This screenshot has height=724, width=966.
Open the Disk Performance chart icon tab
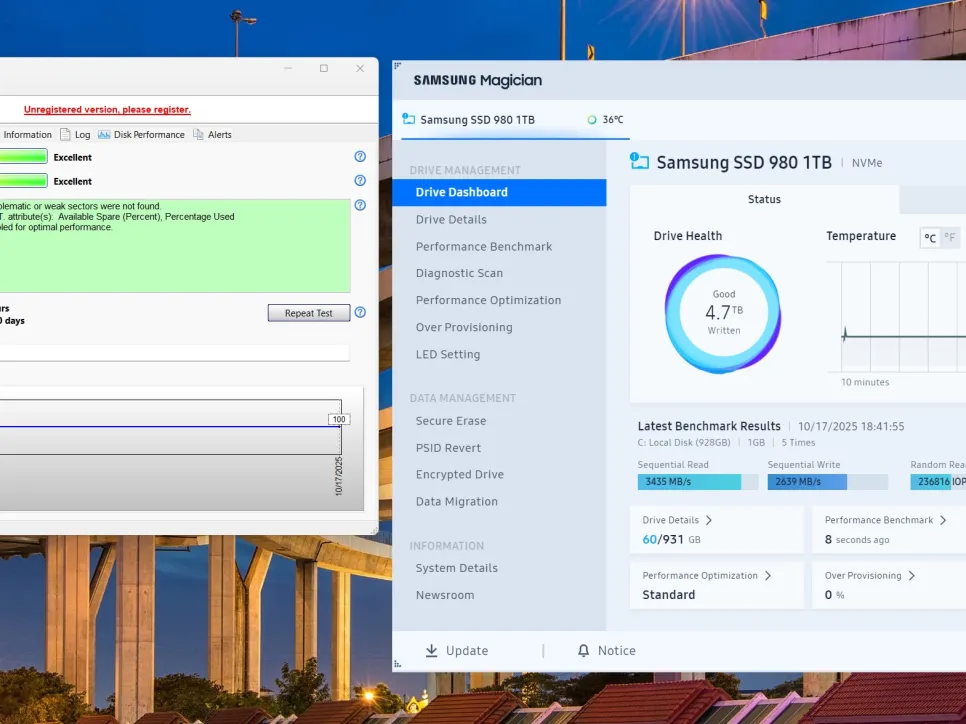[x=104, y=135]
